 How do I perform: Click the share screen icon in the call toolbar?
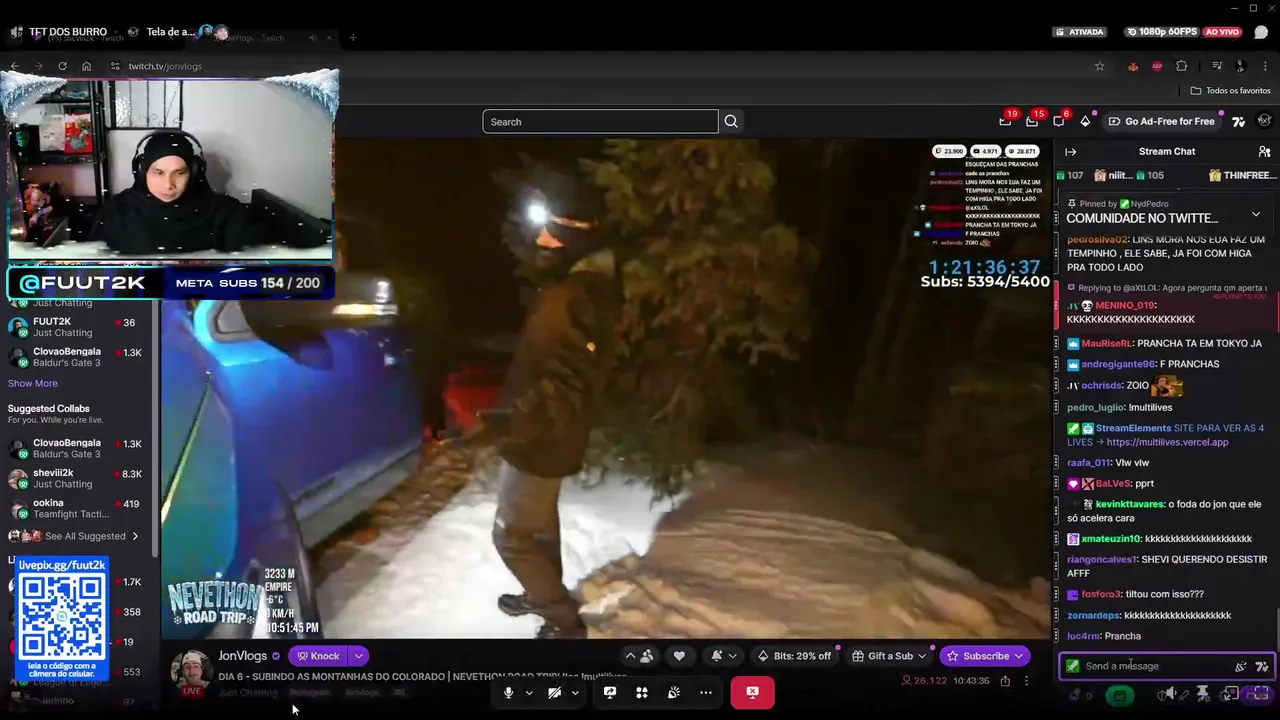pos(610,692)
